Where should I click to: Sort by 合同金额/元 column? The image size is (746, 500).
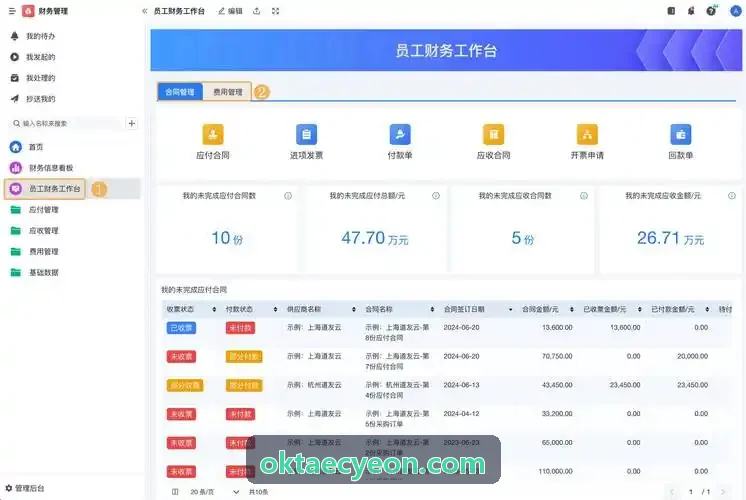coord(571,310)
